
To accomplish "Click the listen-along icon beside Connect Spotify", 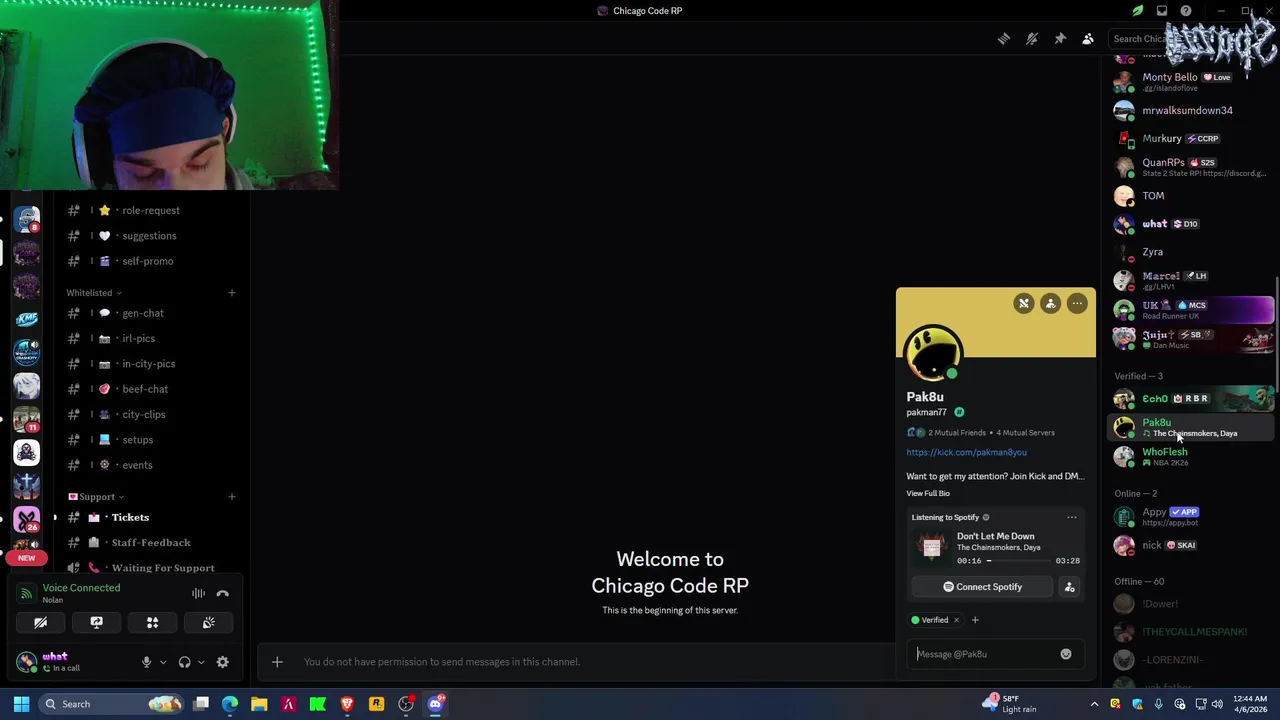I will pos(1069,587).
